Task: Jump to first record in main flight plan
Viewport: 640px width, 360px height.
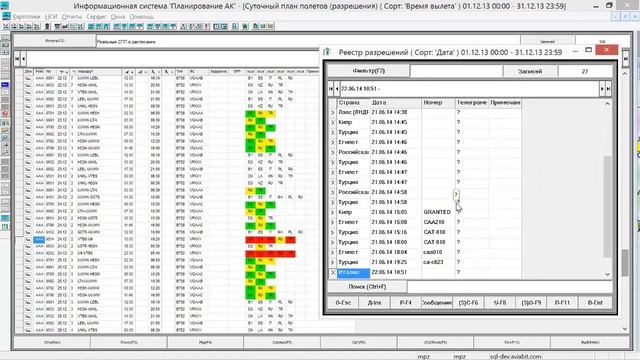Action: [x=17, y=59]
